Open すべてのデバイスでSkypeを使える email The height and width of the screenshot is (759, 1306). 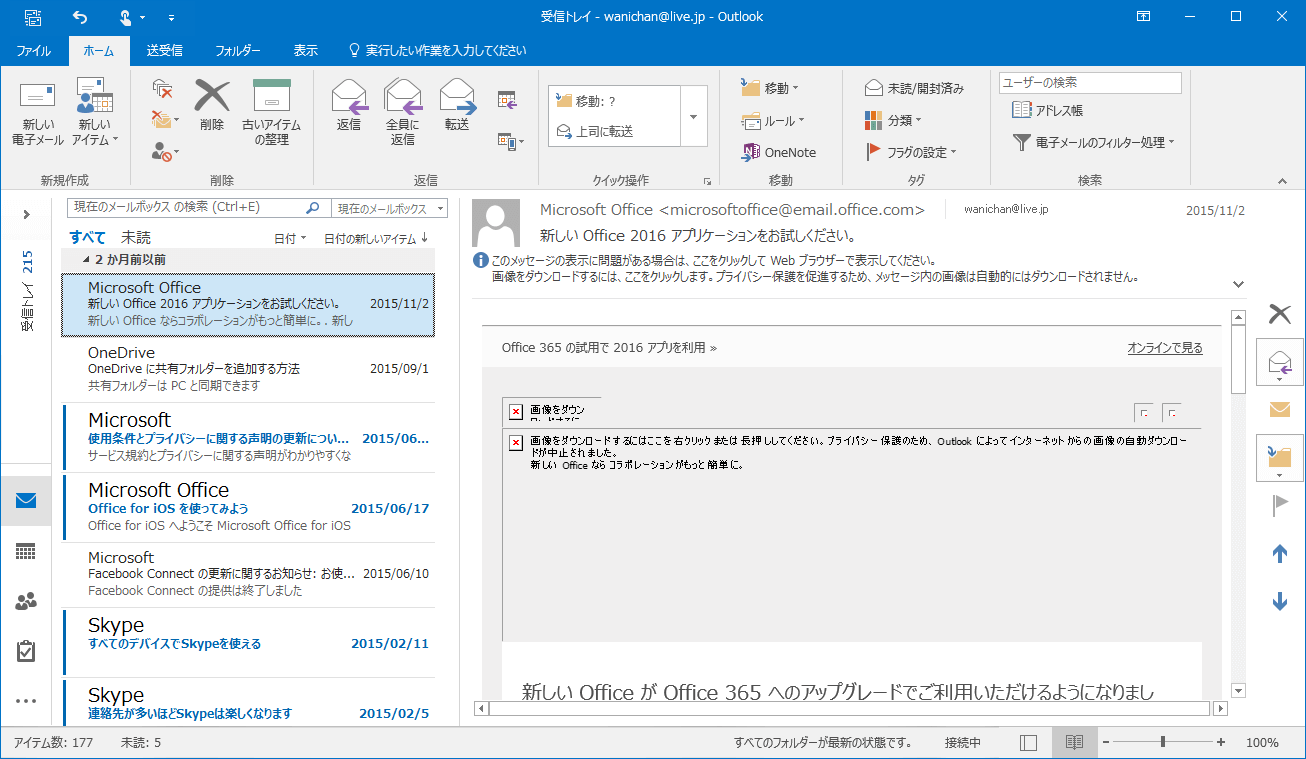coord(248,642)
